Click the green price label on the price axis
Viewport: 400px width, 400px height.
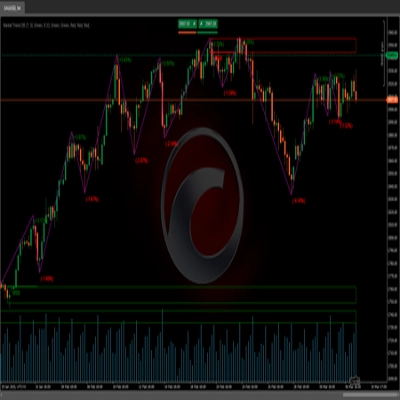[392, 55]
